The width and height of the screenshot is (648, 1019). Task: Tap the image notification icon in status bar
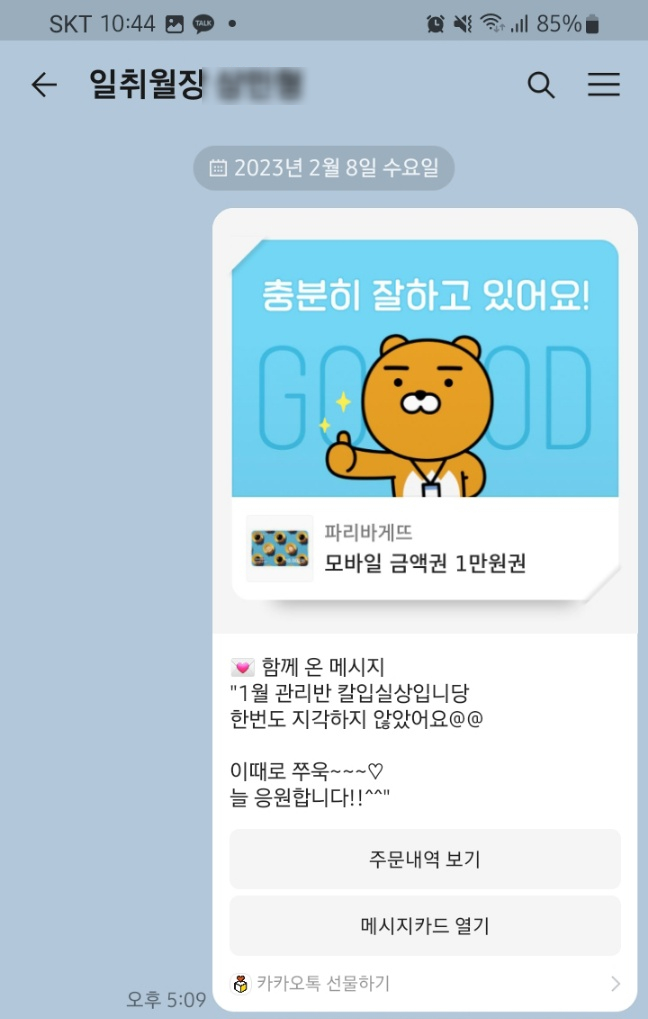click(x=175, y=24)
